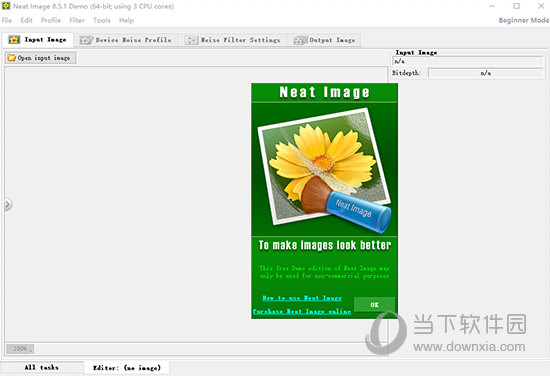Select the Input Image tab
The width and height of the screenshot is (550, 376).
click(x=38, y=40)
